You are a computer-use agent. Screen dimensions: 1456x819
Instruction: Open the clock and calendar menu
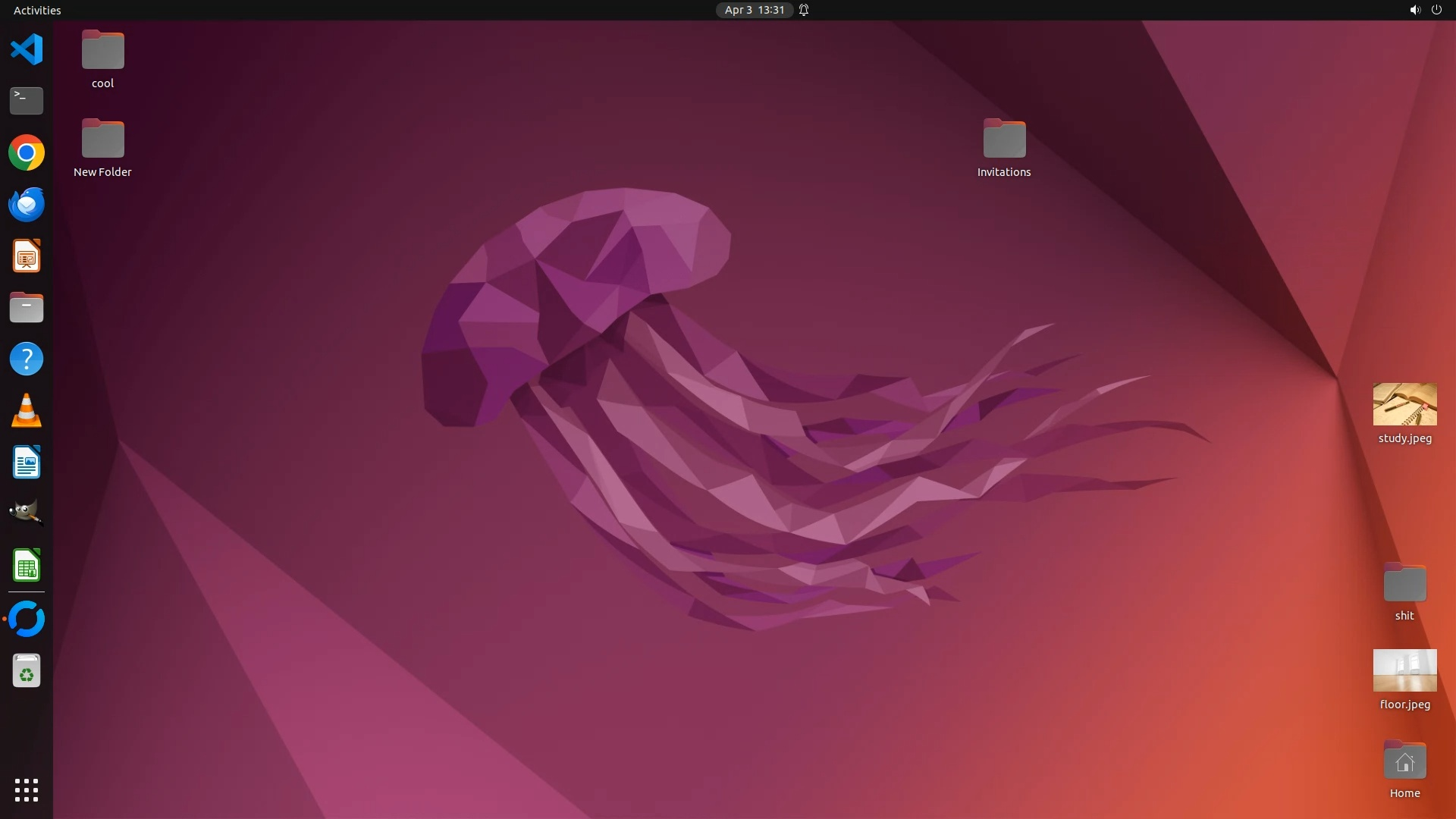click(754, 10)
